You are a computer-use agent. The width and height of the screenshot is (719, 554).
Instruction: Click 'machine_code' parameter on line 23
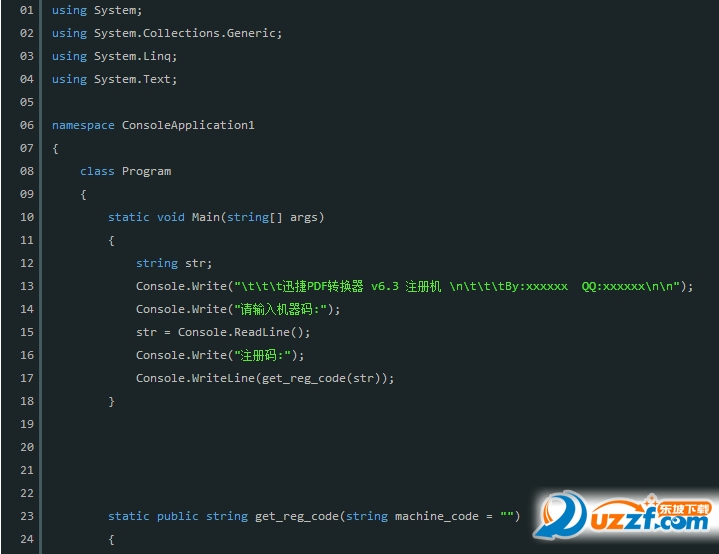tap(437, 516)
